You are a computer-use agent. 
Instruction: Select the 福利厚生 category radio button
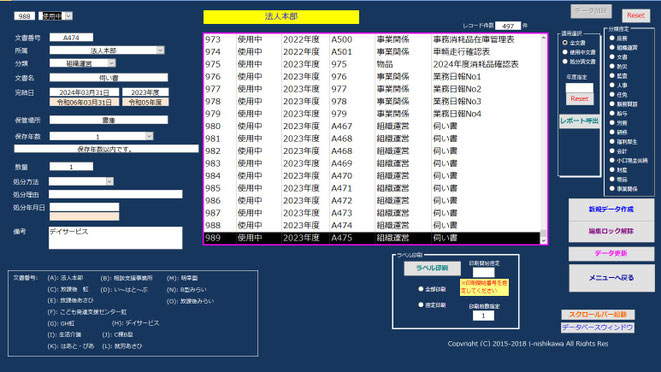[x=612, y=142]
